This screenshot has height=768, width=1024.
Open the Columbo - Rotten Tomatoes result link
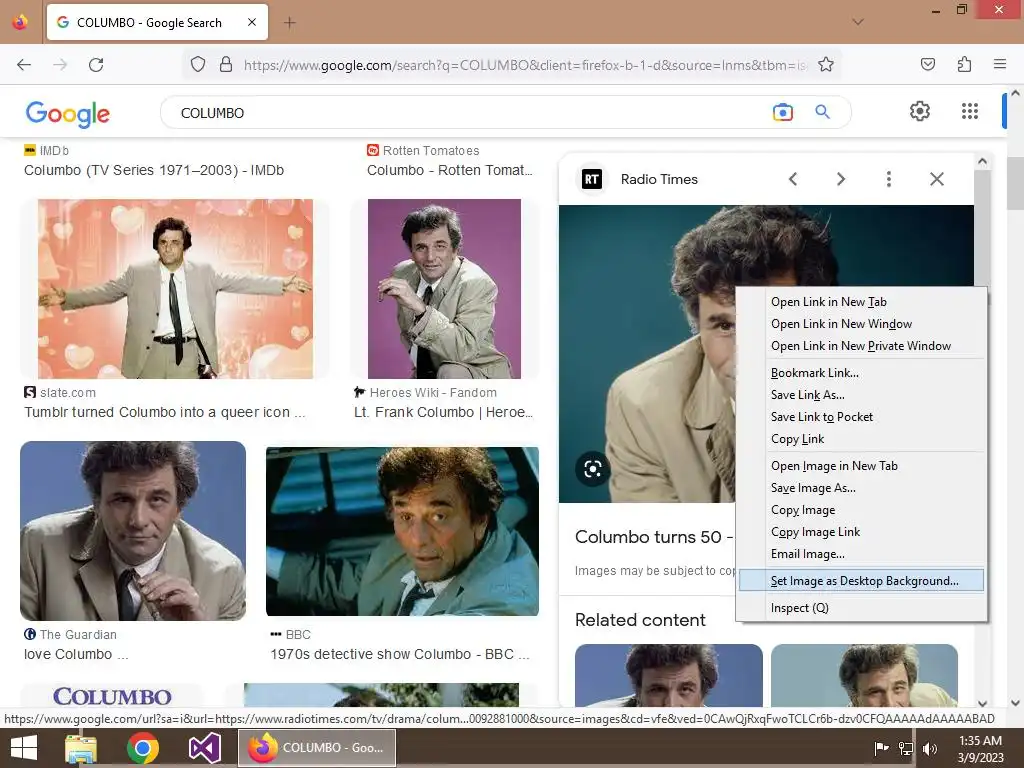(449, 170)
